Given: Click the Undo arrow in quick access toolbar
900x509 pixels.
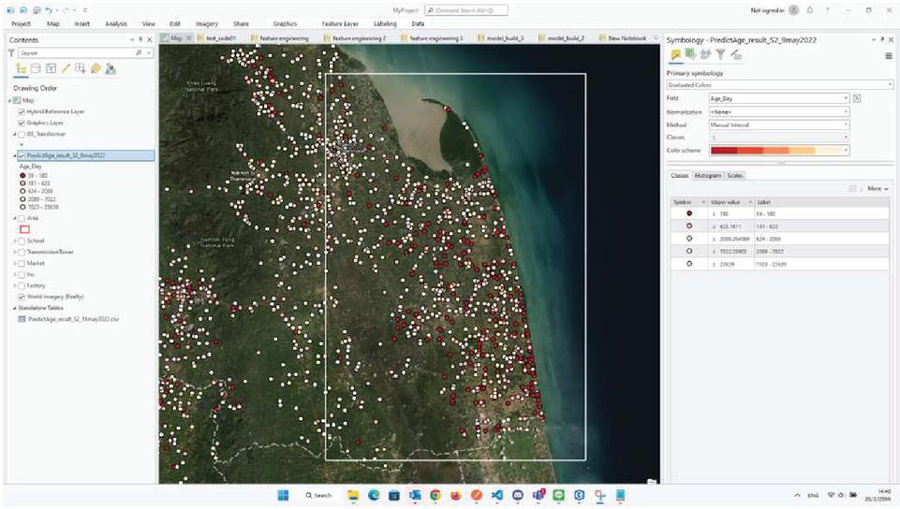Looking at the screenshot, I should click(49, 10).
